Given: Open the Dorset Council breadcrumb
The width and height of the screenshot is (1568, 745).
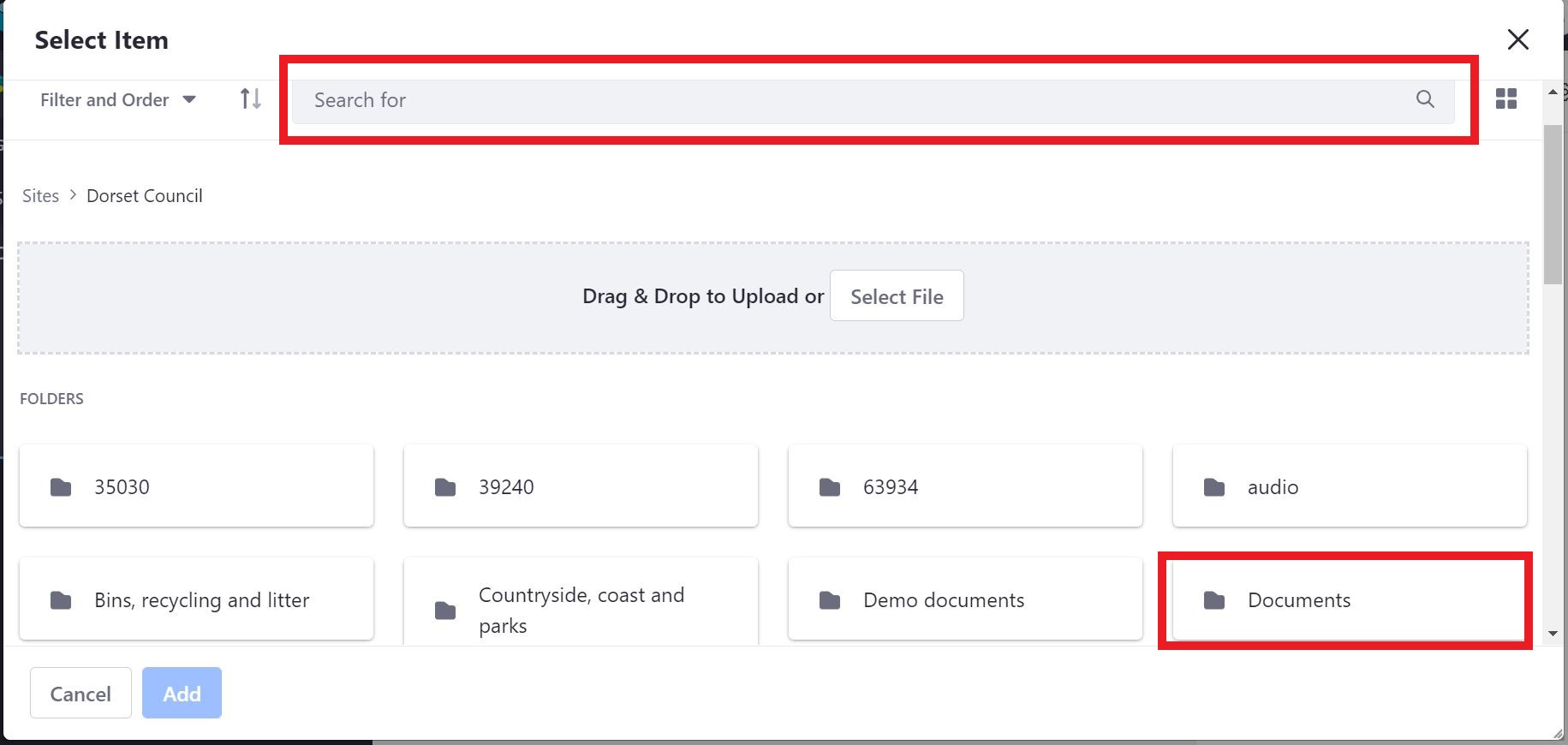Looking at the screenshot, I should pyautogui.click(x=144, y=195).
